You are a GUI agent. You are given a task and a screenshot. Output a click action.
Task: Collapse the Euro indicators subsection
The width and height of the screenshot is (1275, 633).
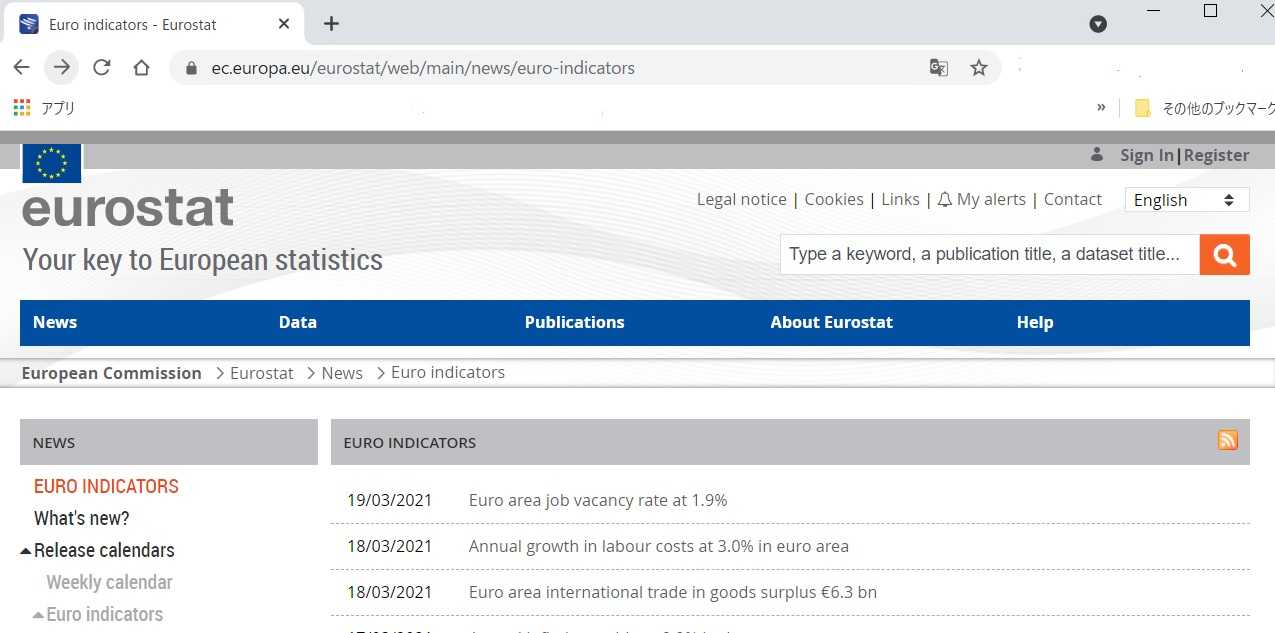pos(38,615)
